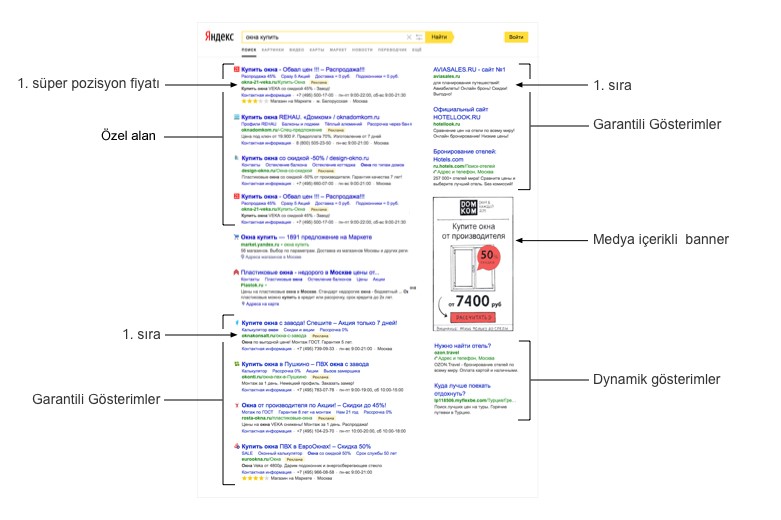781x520 pixels.
Task: Click the hotellook.ru green URL
Action: [x=447, y=124]
